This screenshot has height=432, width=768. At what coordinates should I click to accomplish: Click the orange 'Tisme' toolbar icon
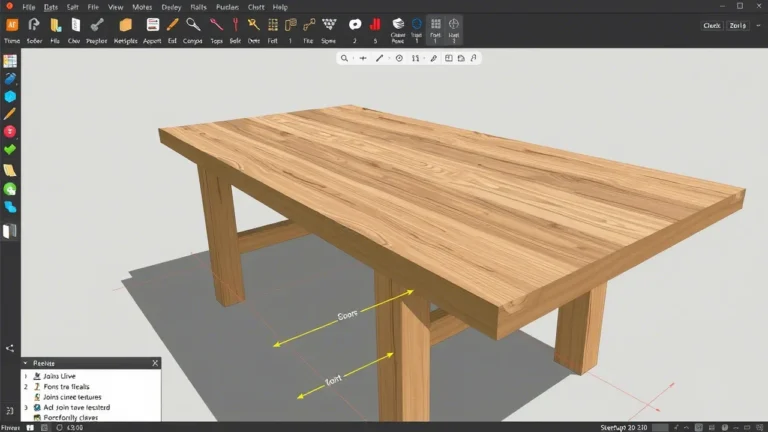[x=12, y=25]
